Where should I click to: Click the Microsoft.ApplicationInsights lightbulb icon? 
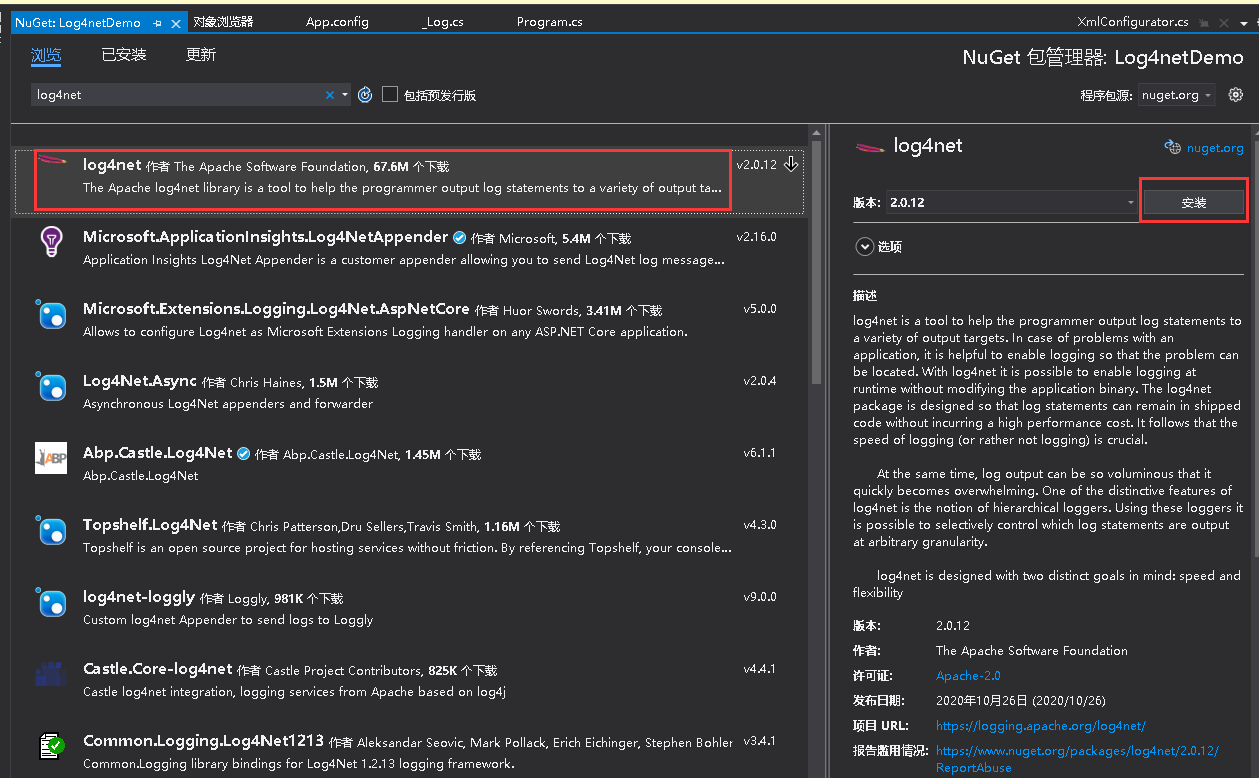51,242
